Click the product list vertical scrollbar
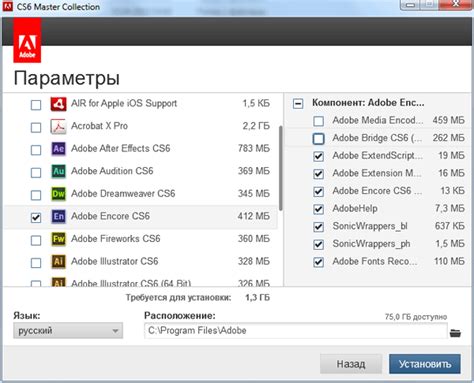The image size is (474, 383). (x=281, y=168)
